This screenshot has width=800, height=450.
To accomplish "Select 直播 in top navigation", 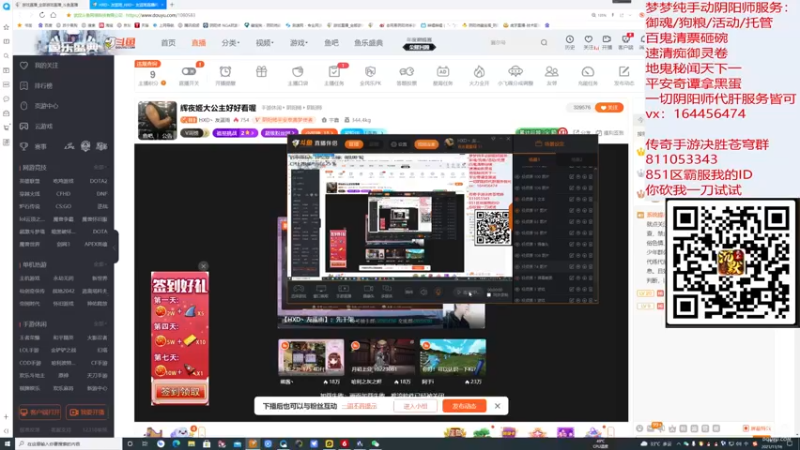I will (x=198, y=43).
